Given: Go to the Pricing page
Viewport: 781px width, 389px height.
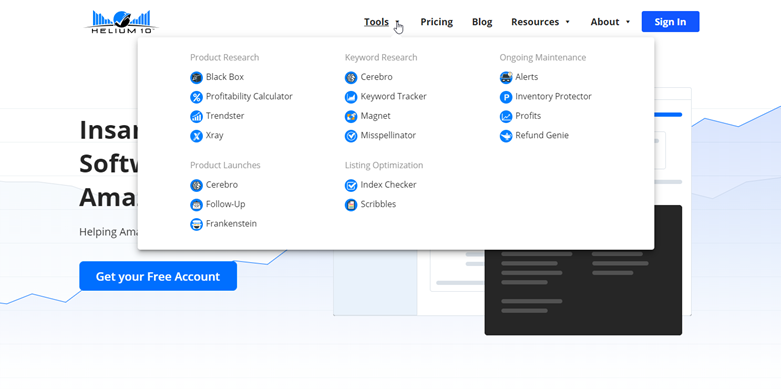Looking at the screenshot, I should coord(436,22).
